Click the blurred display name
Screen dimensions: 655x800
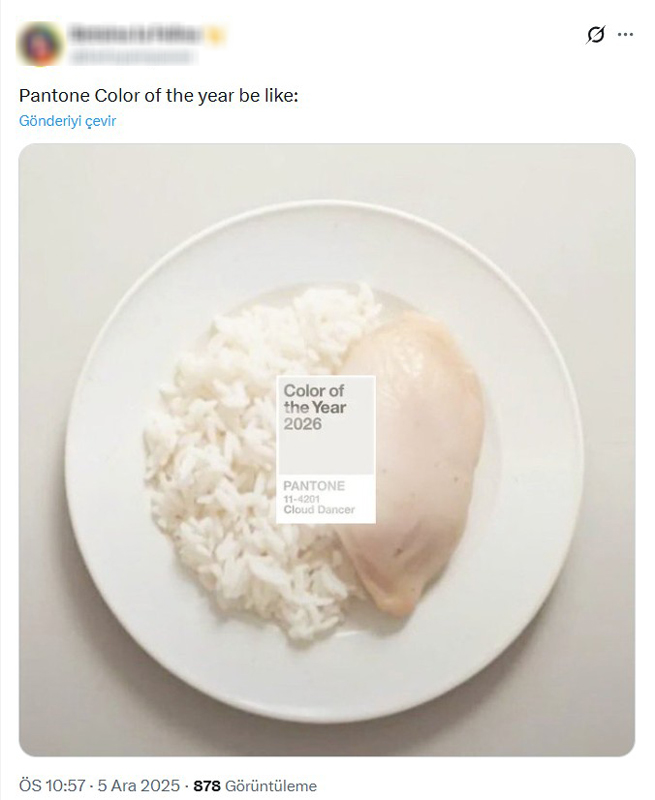tap(135, 34)
